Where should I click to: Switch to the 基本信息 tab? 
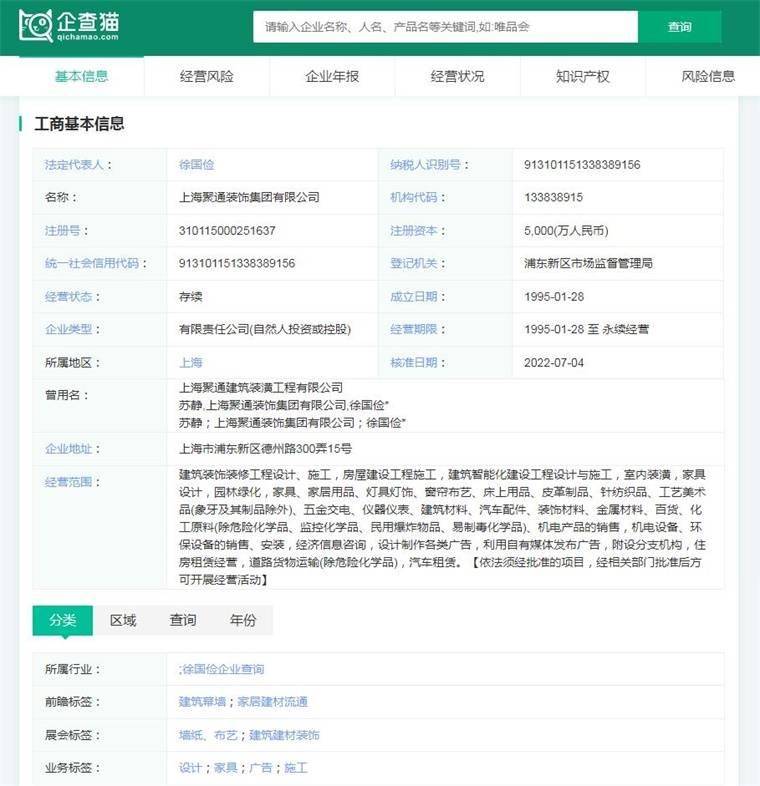click(82, 76)
